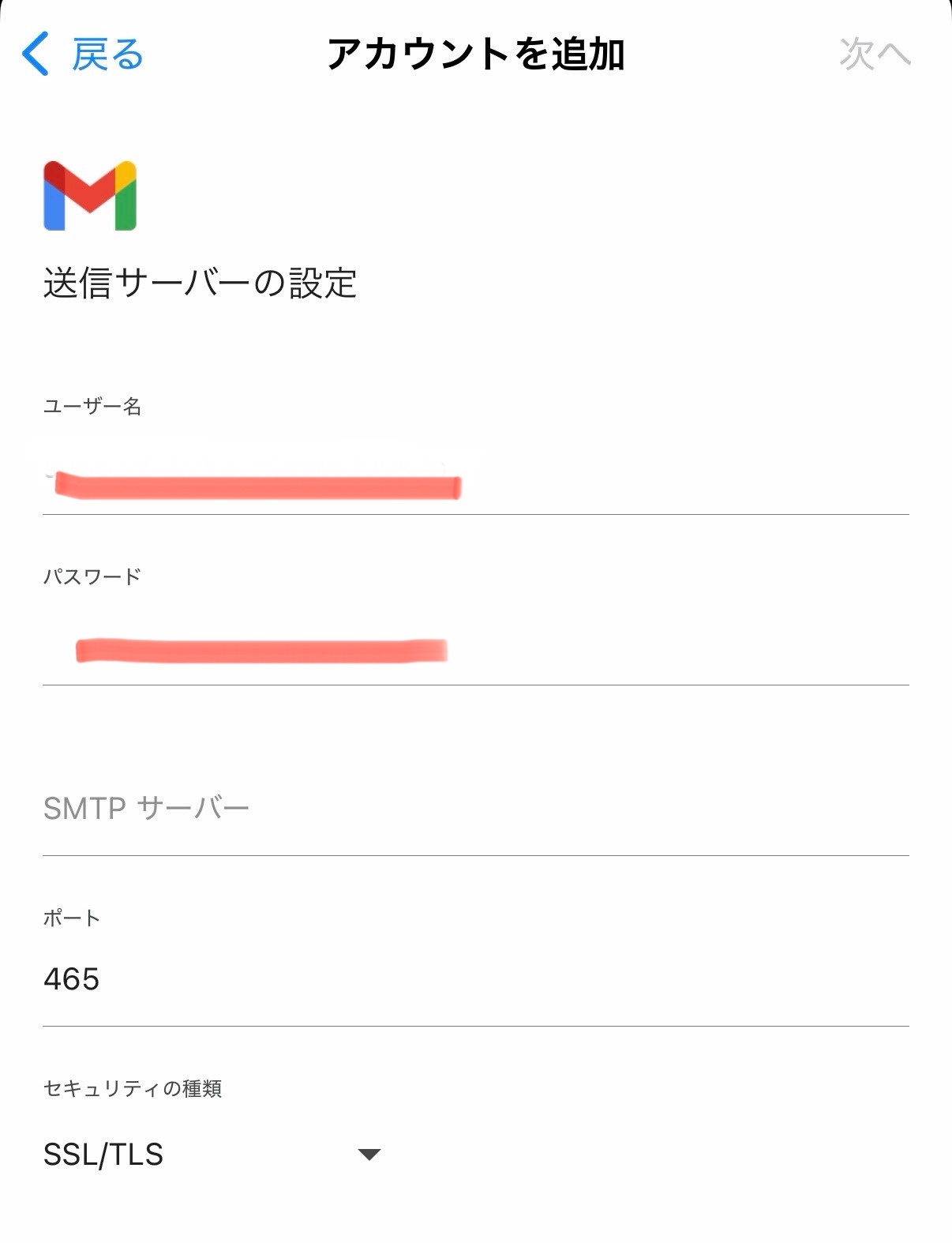Click the redacted username value

(257, 486)
